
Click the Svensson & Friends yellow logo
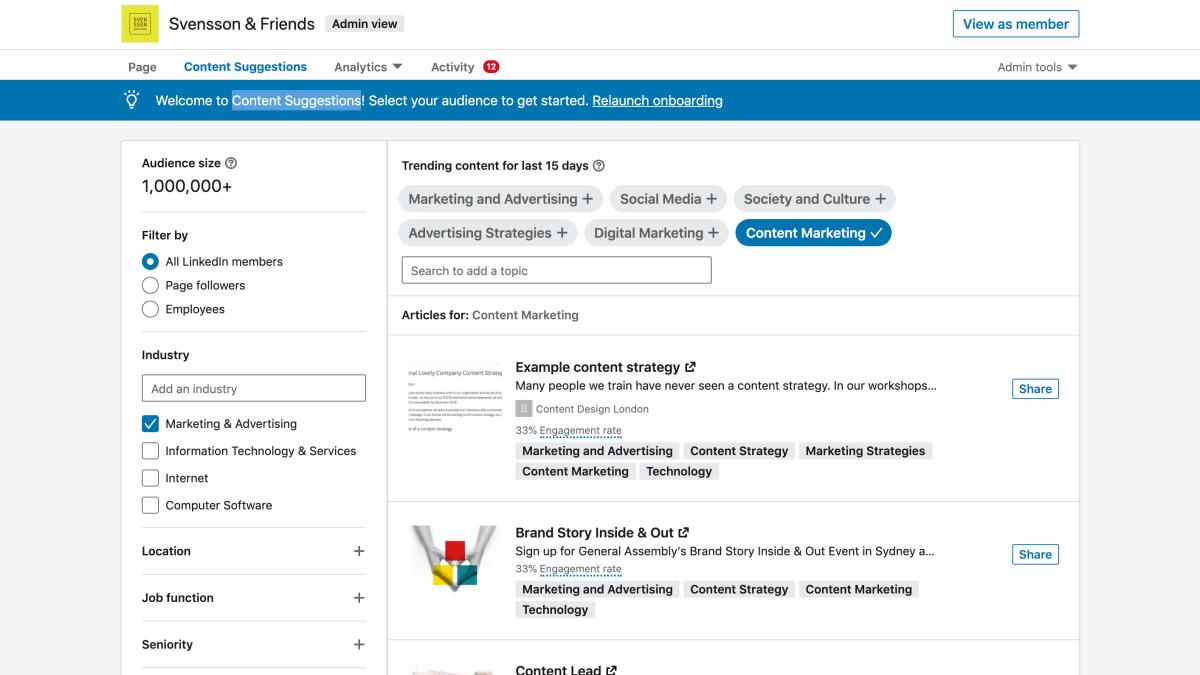pos(140,24)
